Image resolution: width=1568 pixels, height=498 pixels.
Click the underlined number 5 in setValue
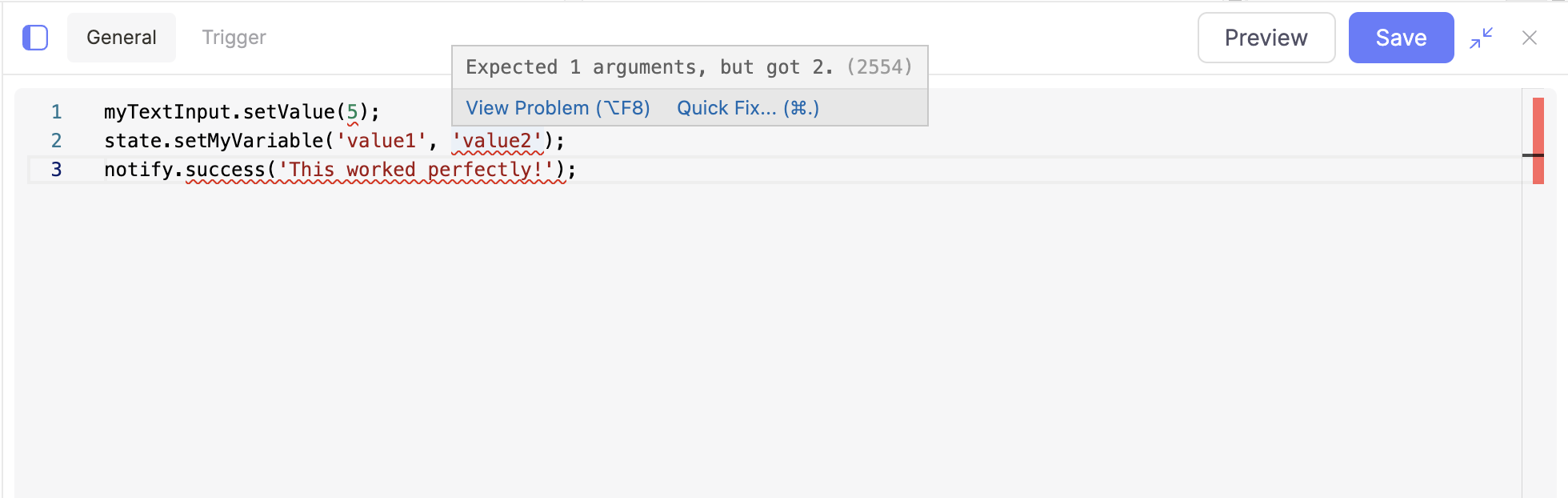pyautogui.click(x=352, y=112)
